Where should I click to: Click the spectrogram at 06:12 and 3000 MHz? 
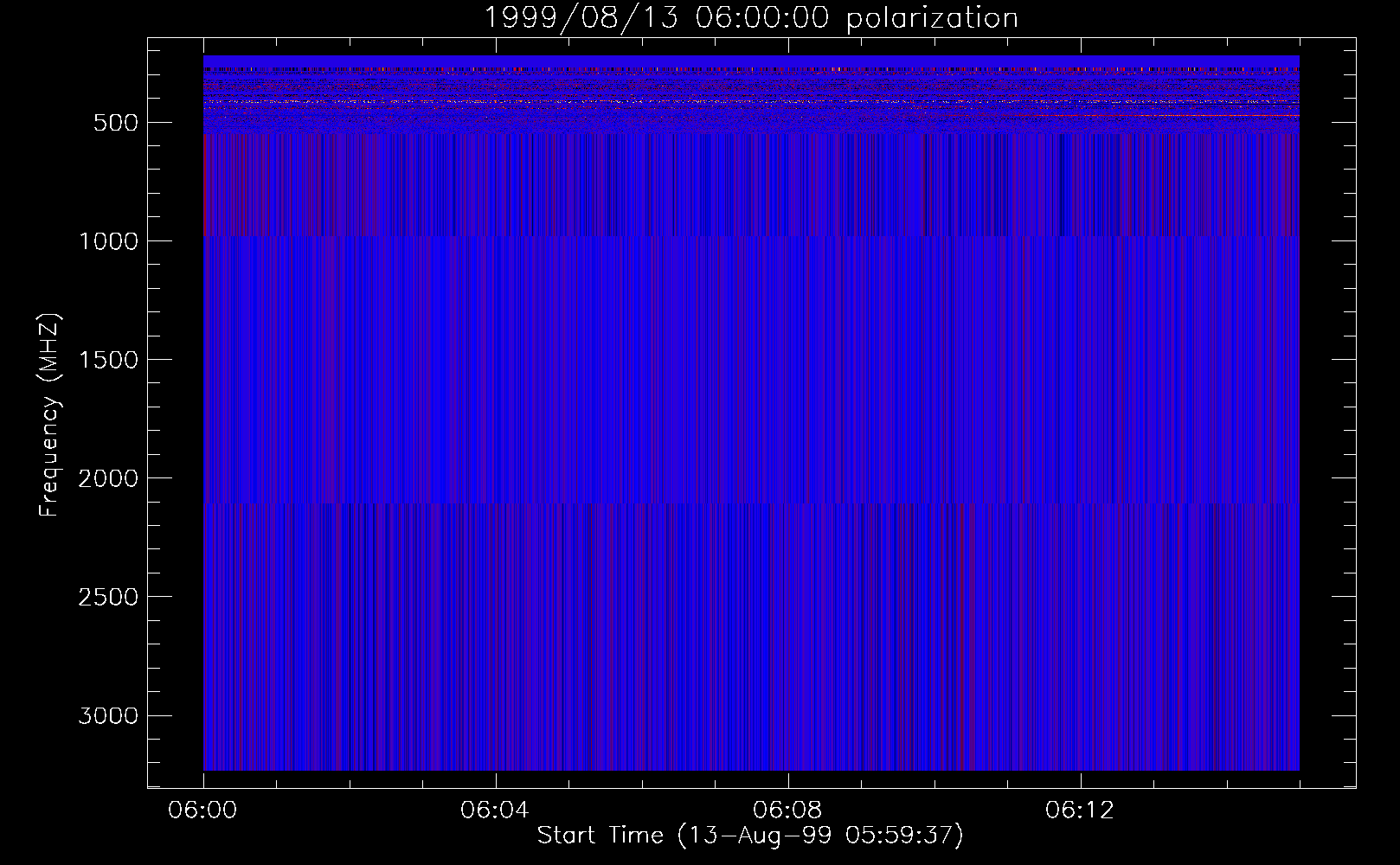(1080, 715)
